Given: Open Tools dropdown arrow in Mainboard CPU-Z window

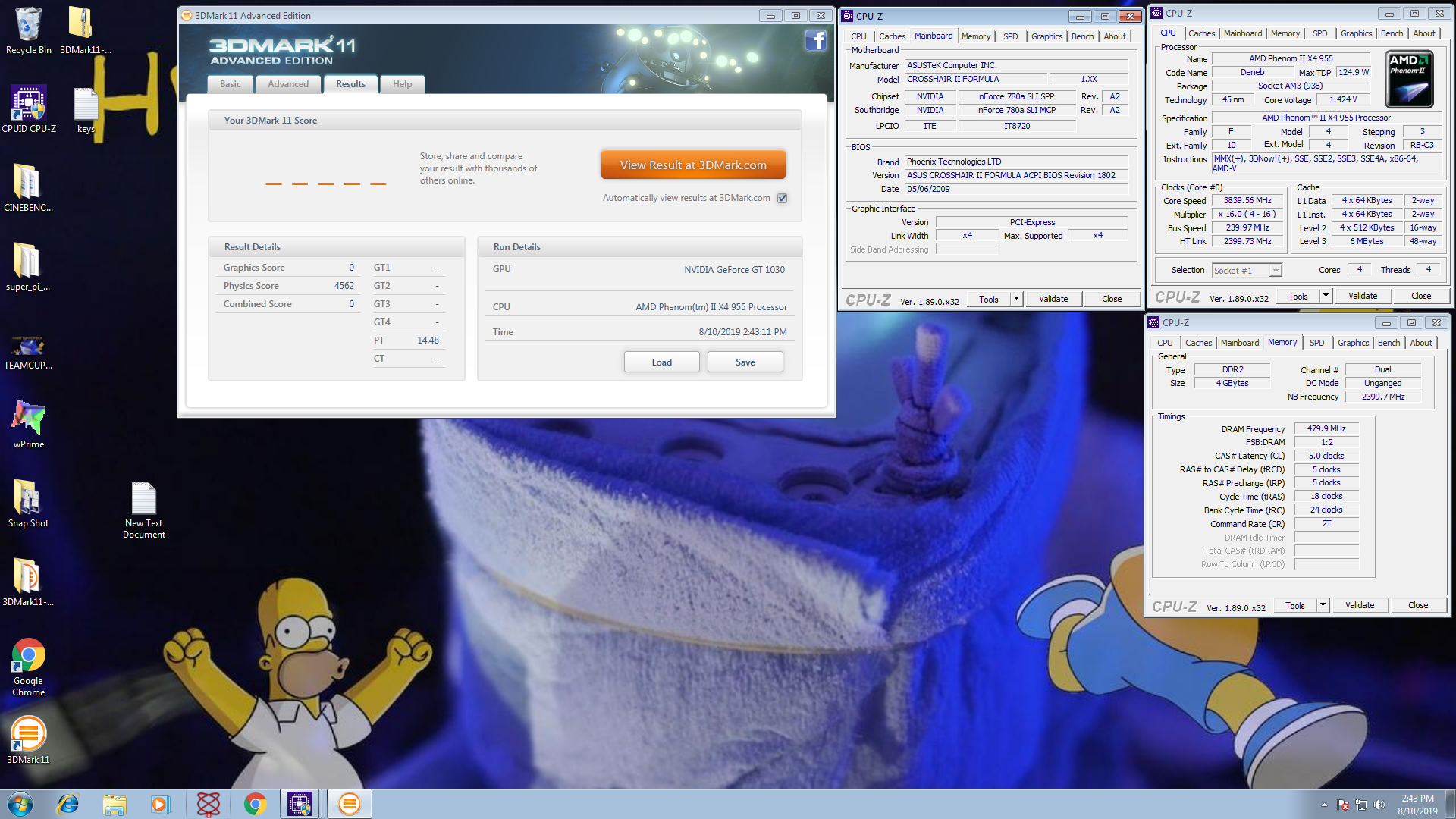Looking at the screenshot, I should pos(1016,299).
